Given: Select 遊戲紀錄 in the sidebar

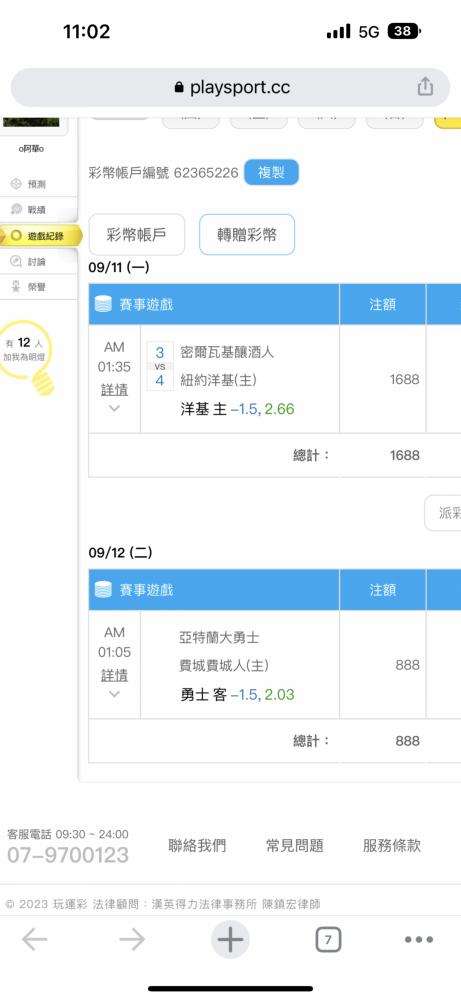Looking at the screenshot, I should [41, 236].
